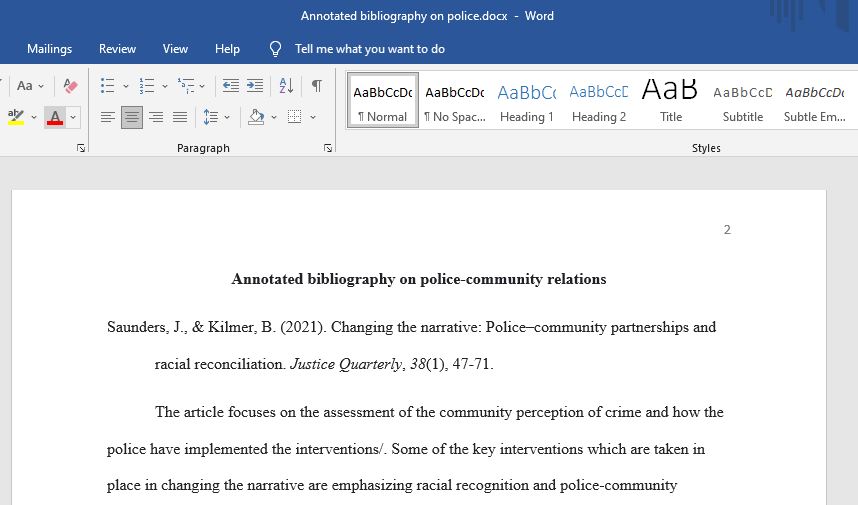Apply the bullet list formatting
Screen dimensions: 858x505
(107, 86)
